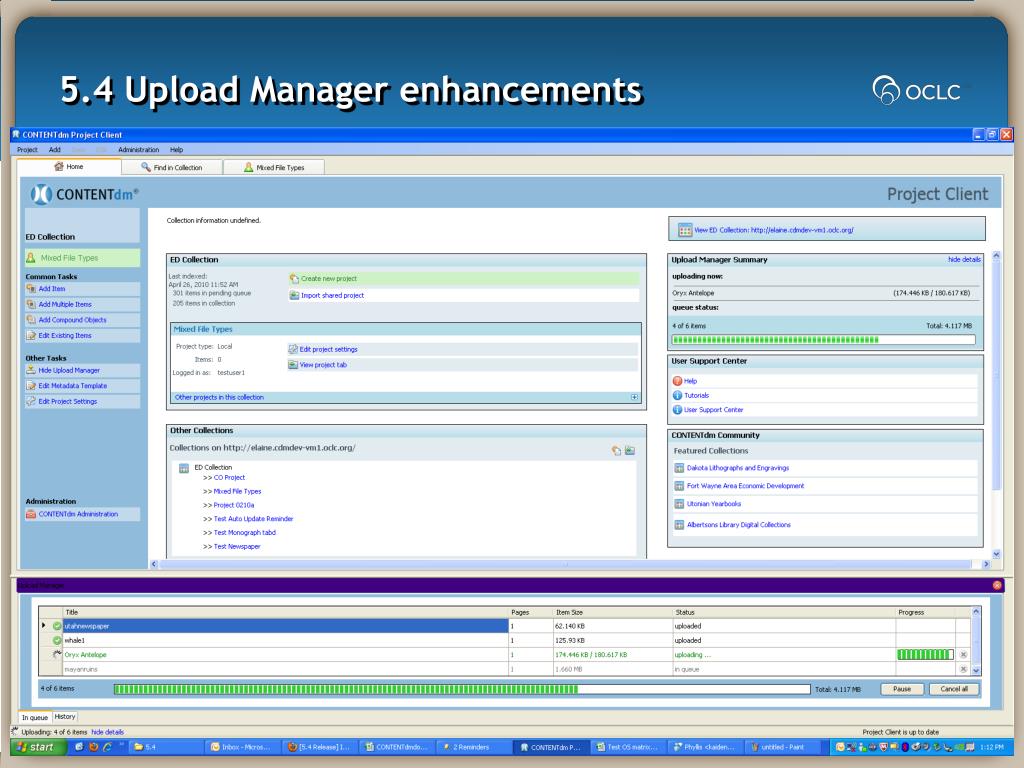Viewport: 1024px width, 768px height.
Task: Click the blue Tutorials info icon
Action: (677, 395)
